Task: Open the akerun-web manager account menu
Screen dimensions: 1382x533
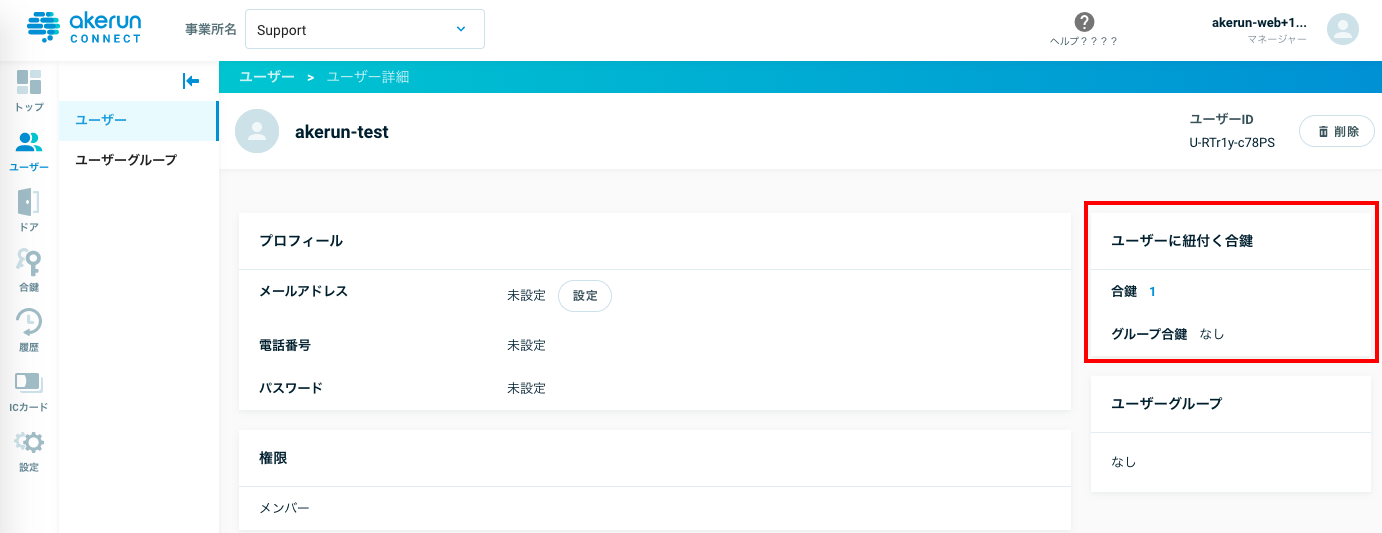Action: pos(1259,29)
